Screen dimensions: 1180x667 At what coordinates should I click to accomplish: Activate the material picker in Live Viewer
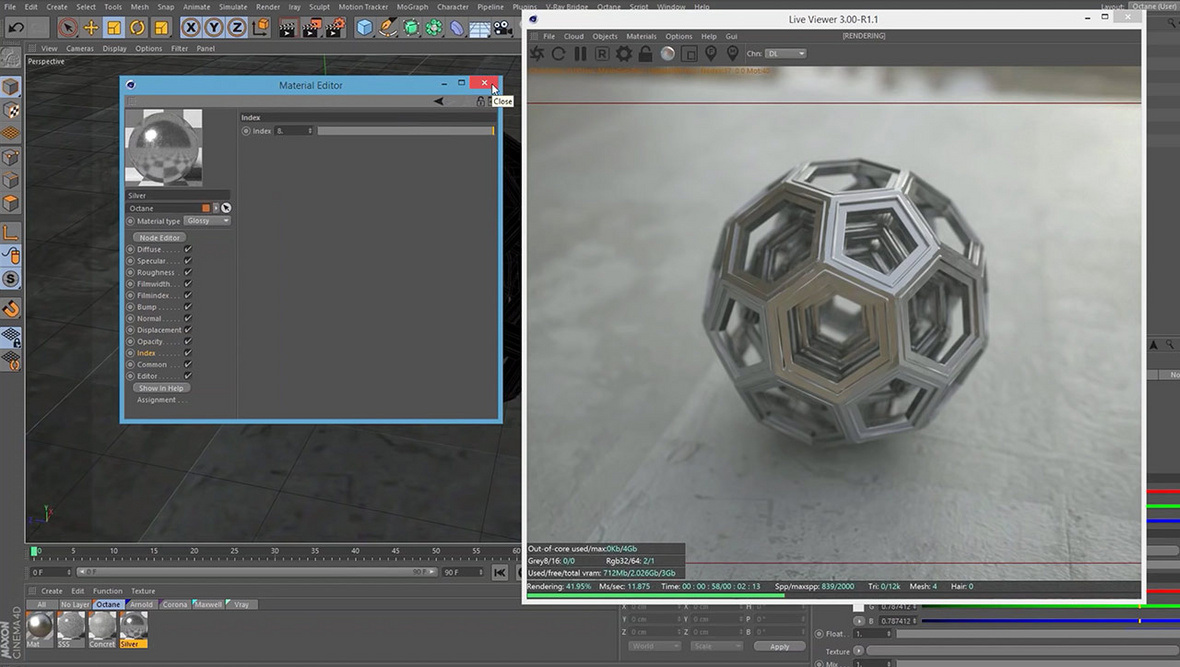[733, 54]
